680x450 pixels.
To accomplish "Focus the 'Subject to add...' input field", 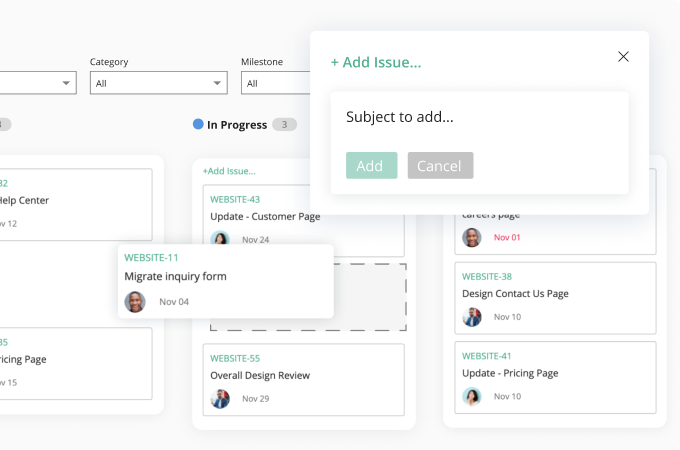I will (479, 117).
